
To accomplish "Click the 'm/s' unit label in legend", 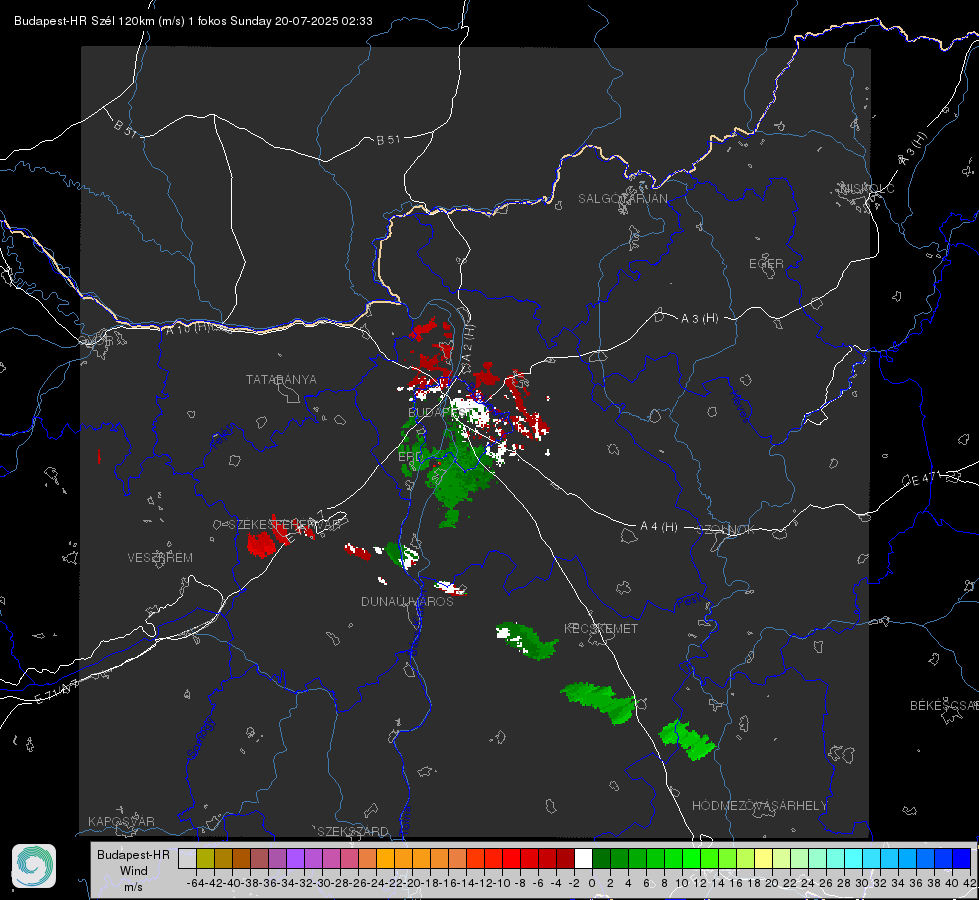I will (x=134, y=887).
